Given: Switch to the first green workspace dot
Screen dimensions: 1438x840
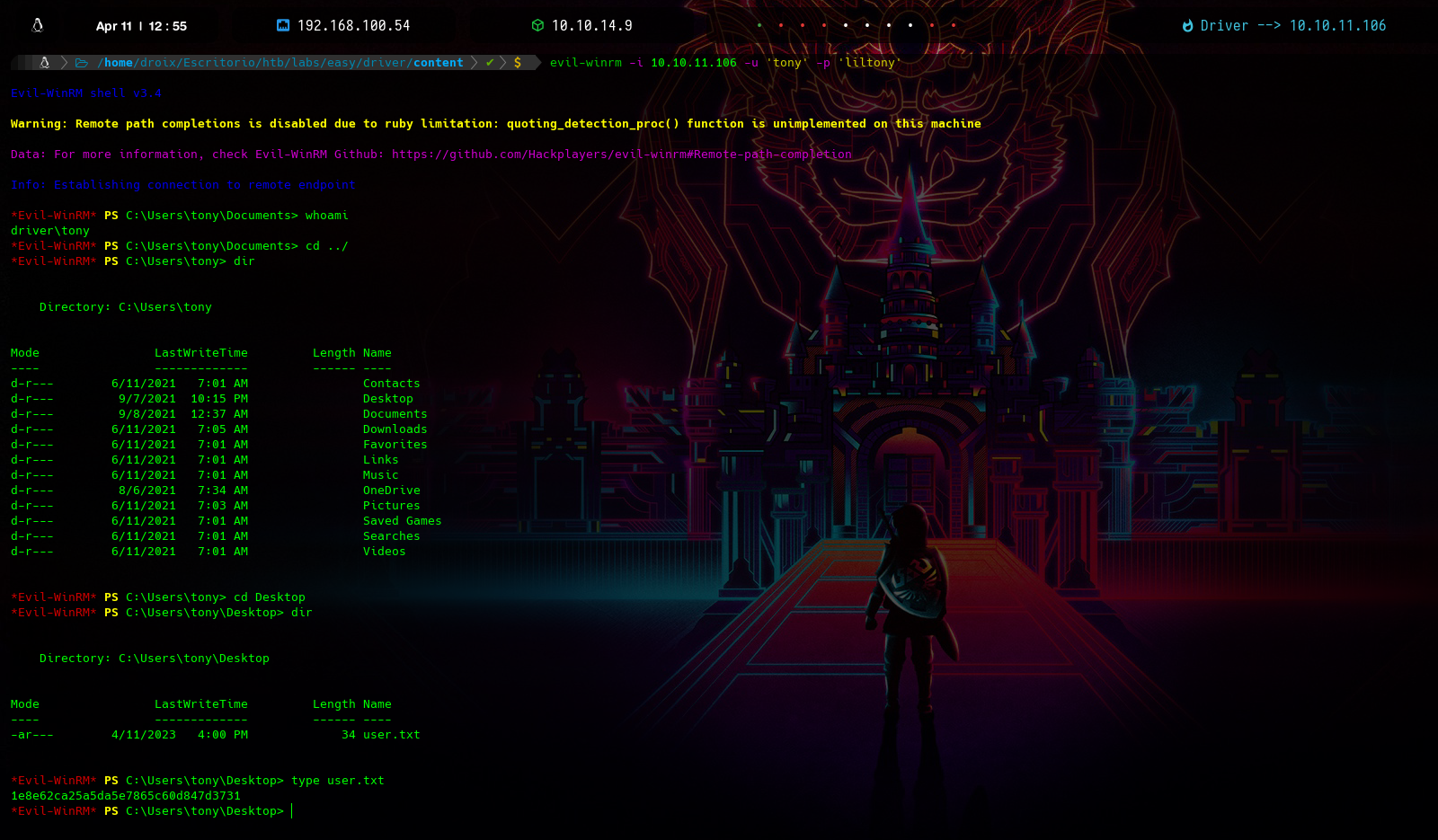Looking at the screenshot, I should (759, 25).
